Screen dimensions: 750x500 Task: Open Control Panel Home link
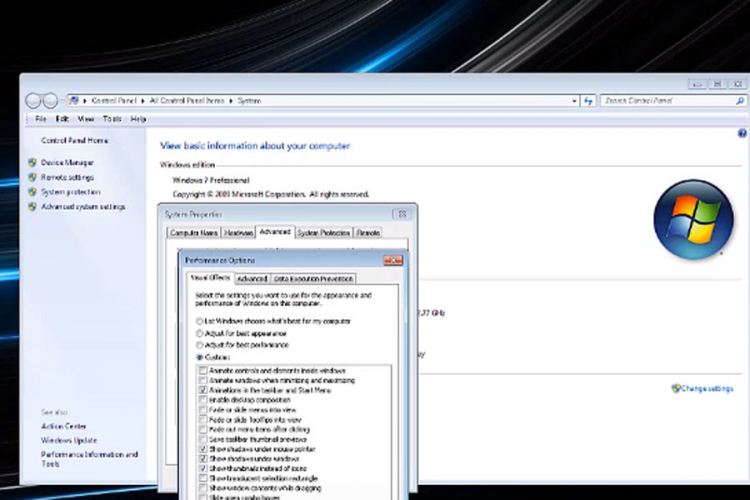[x=75, y=141]
